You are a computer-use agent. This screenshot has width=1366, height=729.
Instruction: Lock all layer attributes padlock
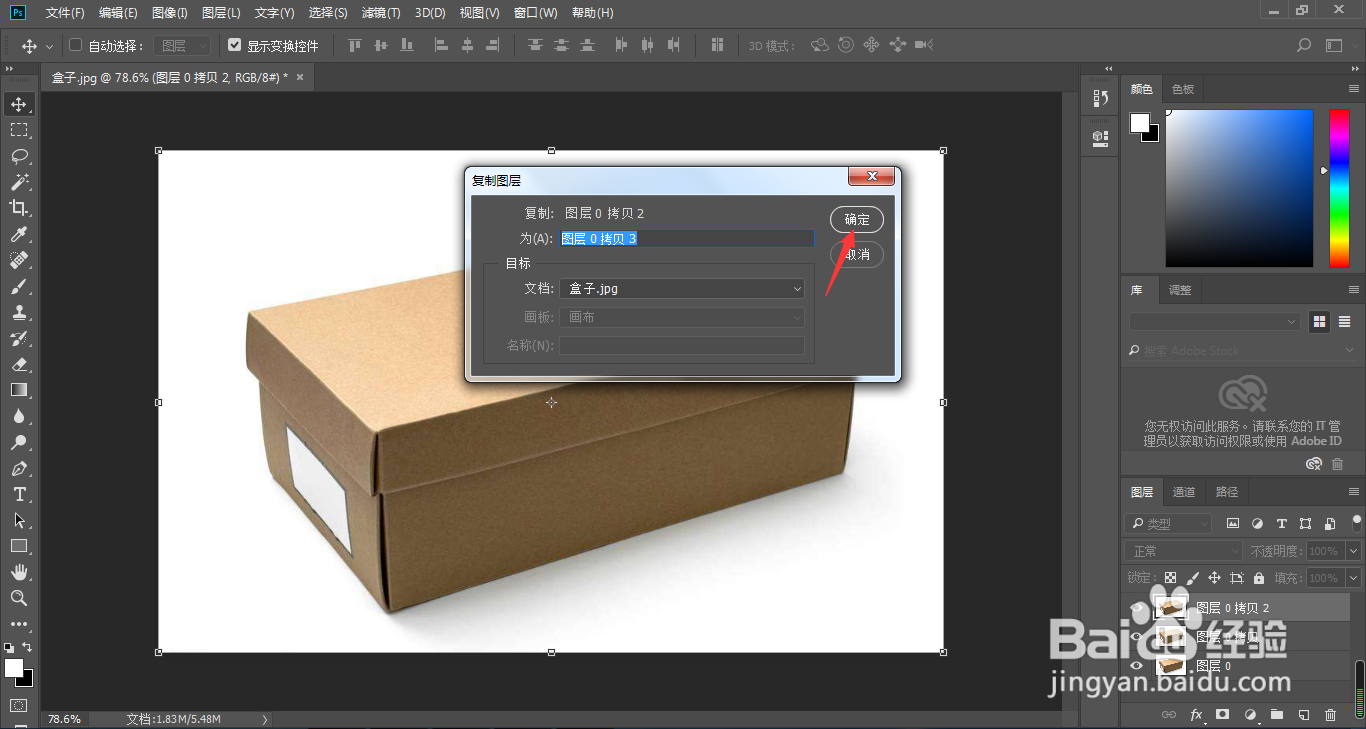[x=1259, y=578]
